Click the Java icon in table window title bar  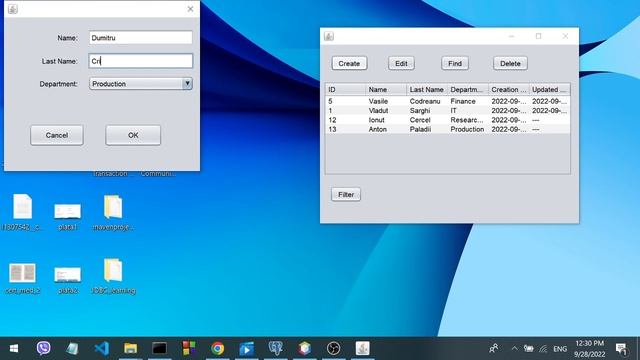tap(329, 36)
